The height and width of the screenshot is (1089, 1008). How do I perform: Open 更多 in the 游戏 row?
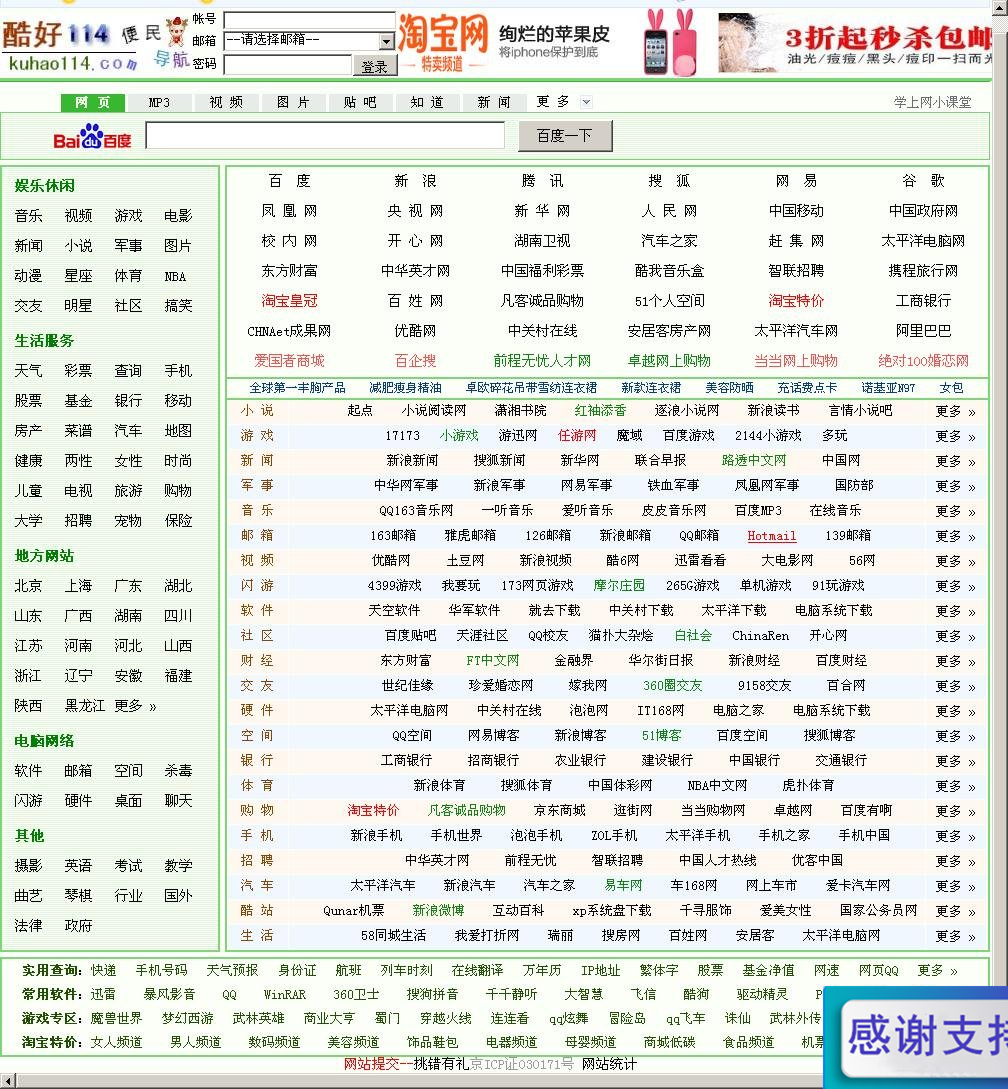pyautogui.click(x=955, y=436)
